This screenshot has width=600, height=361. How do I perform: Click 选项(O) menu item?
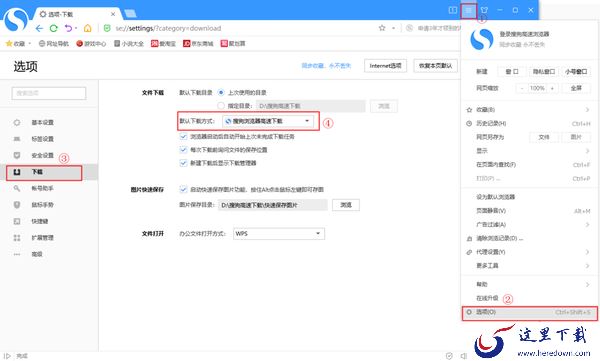[530, 312]
